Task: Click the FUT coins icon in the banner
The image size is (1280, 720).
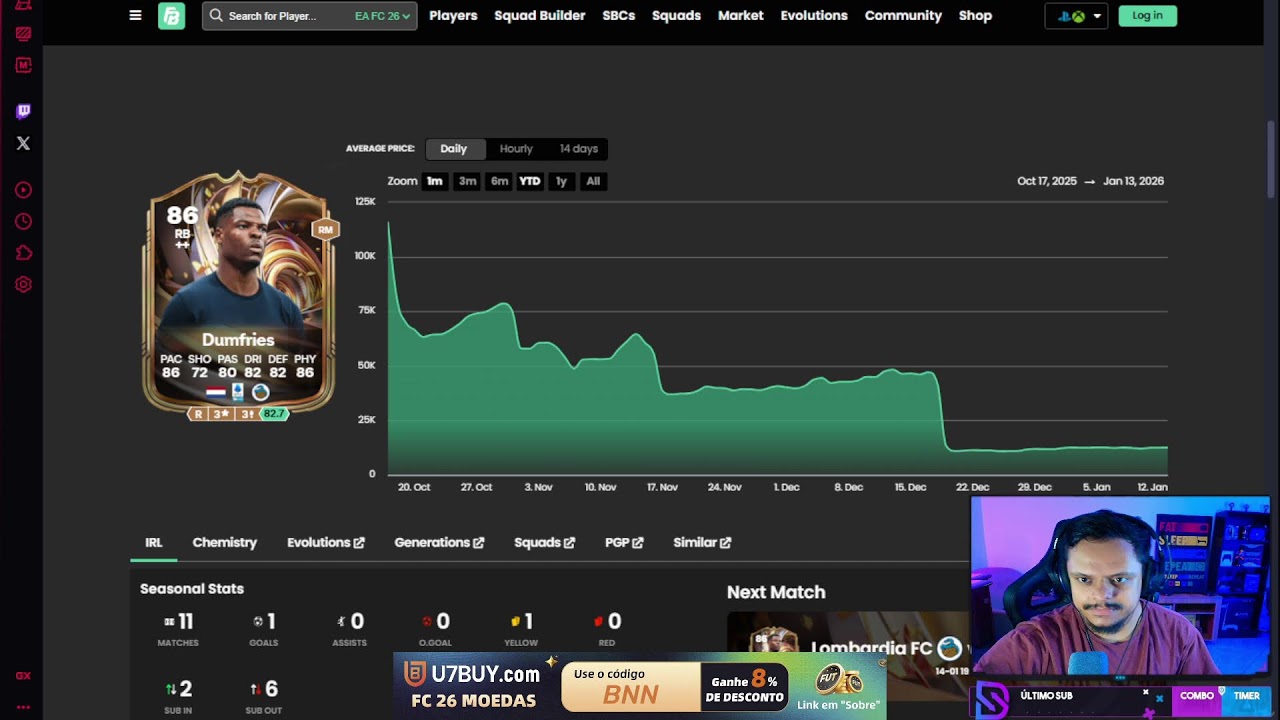Action: [x=840, y=681]
